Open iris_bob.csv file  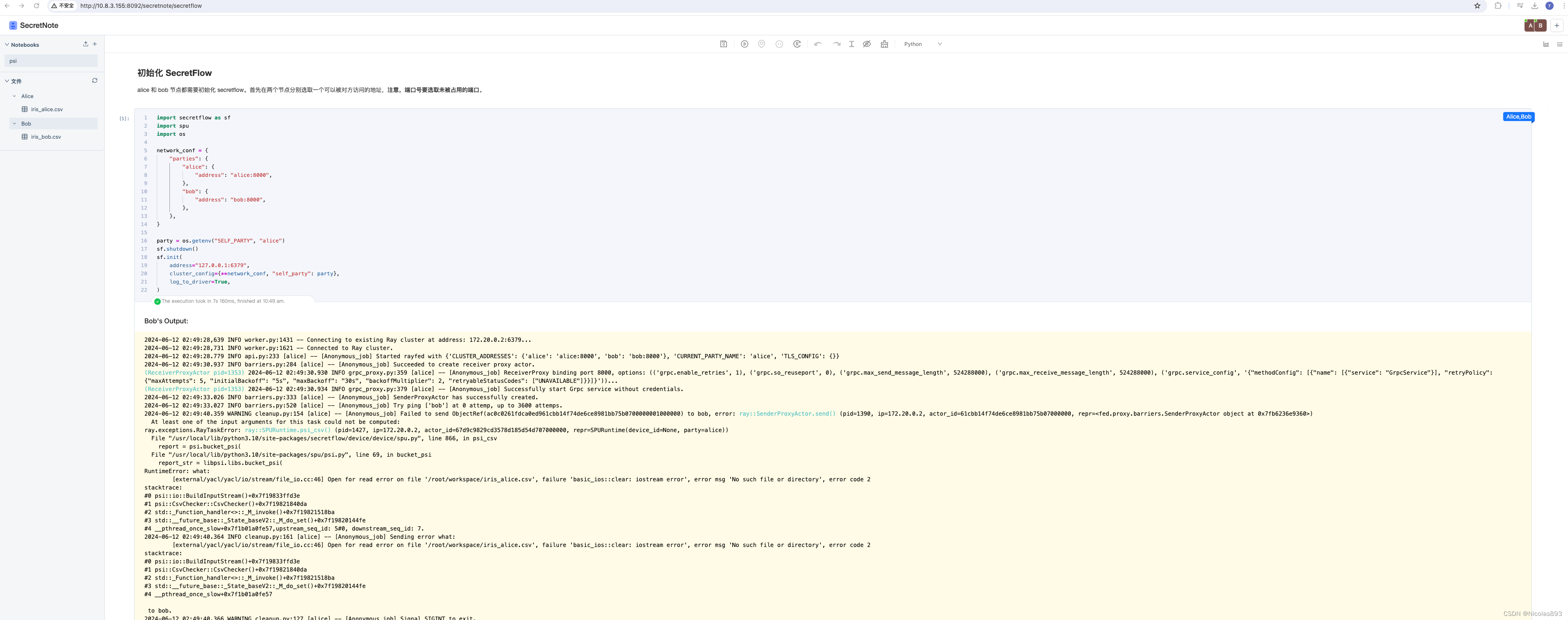tap(46, 137)
